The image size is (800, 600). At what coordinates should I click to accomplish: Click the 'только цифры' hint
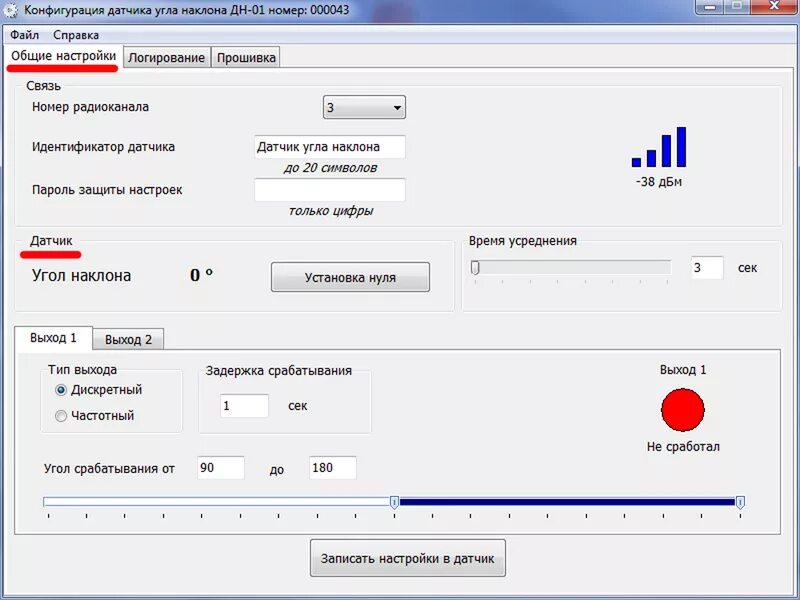point(331,211)
